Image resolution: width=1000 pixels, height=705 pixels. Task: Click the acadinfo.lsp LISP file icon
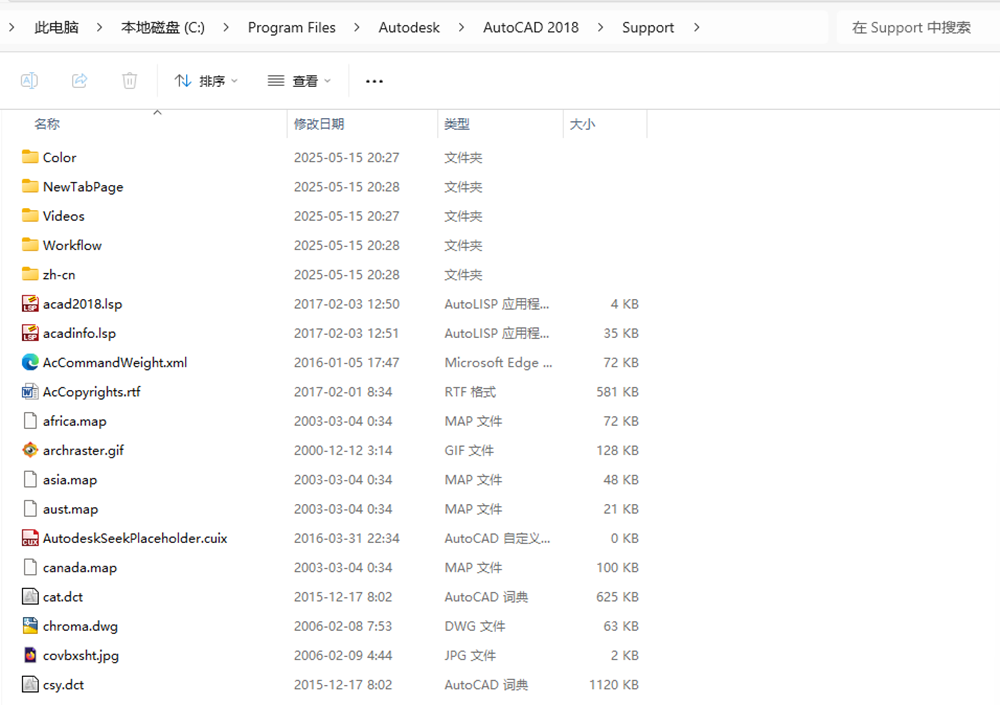click(30, 333)
